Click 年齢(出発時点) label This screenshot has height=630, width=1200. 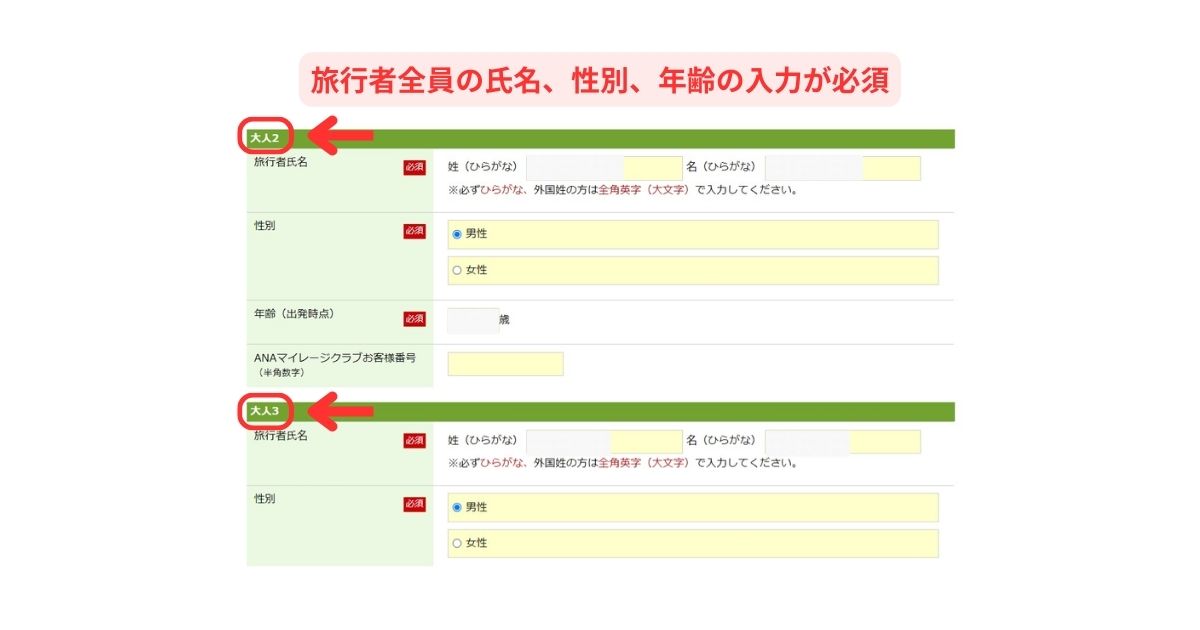(x=294, y=313)
